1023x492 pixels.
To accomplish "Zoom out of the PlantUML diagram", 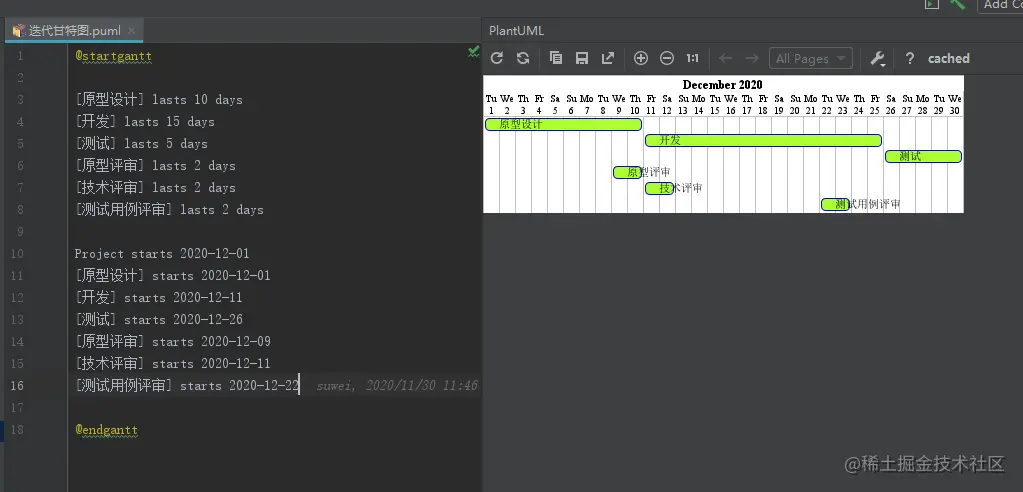I will (667, 58).
